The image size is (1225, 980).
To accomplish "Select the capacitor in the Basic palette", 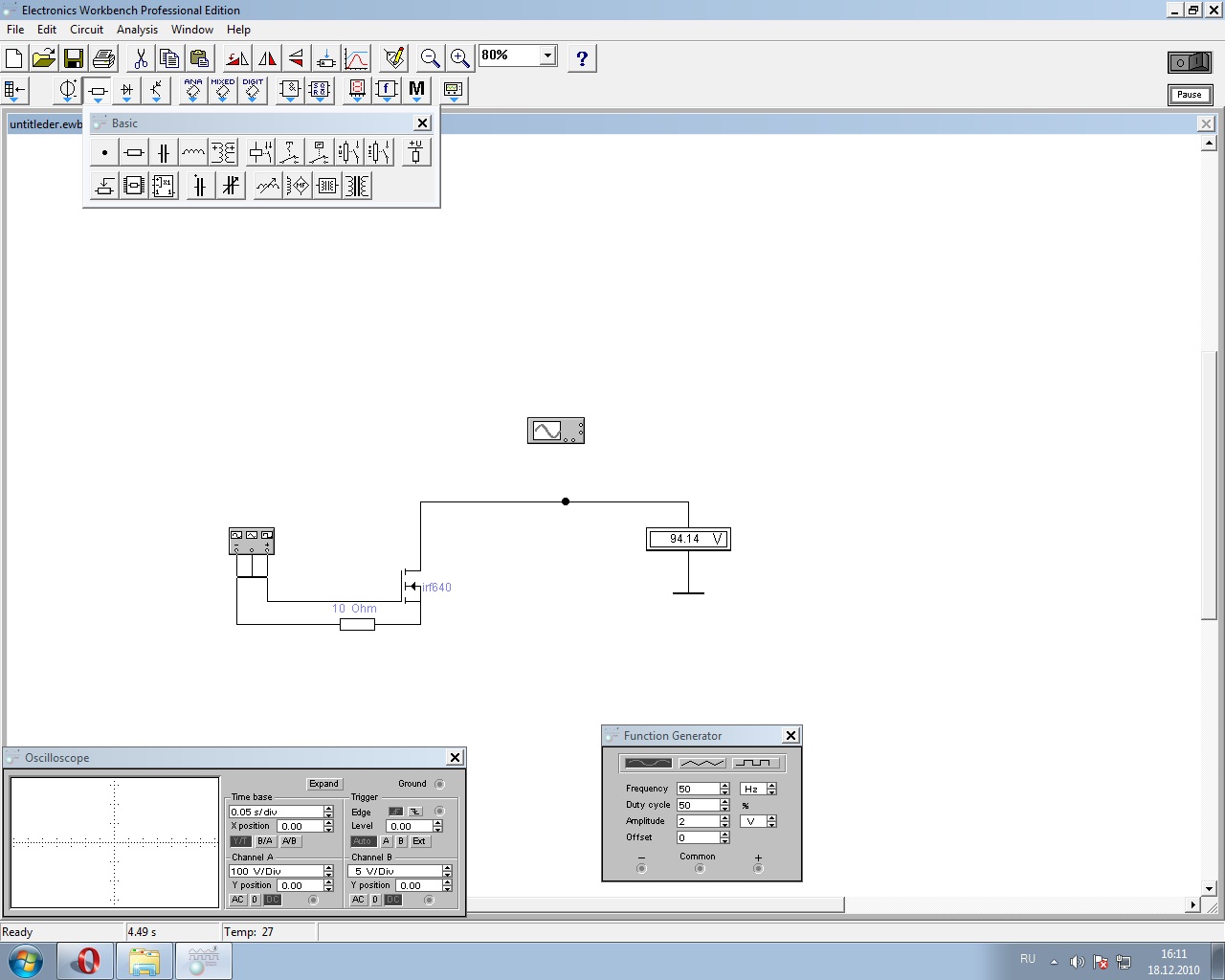I will (x=164, y=152).
